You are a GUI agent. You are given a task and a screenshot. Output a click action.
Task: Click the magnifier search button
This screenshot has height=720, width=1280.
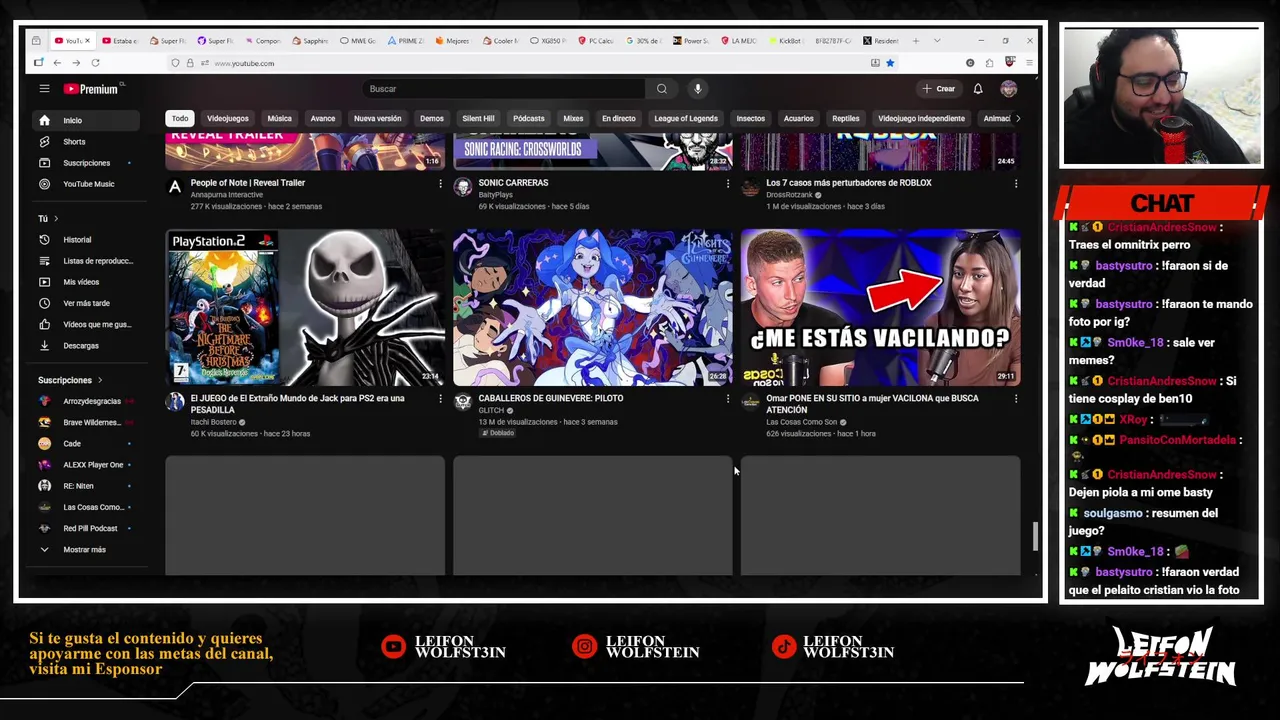(x=661, y=89)
